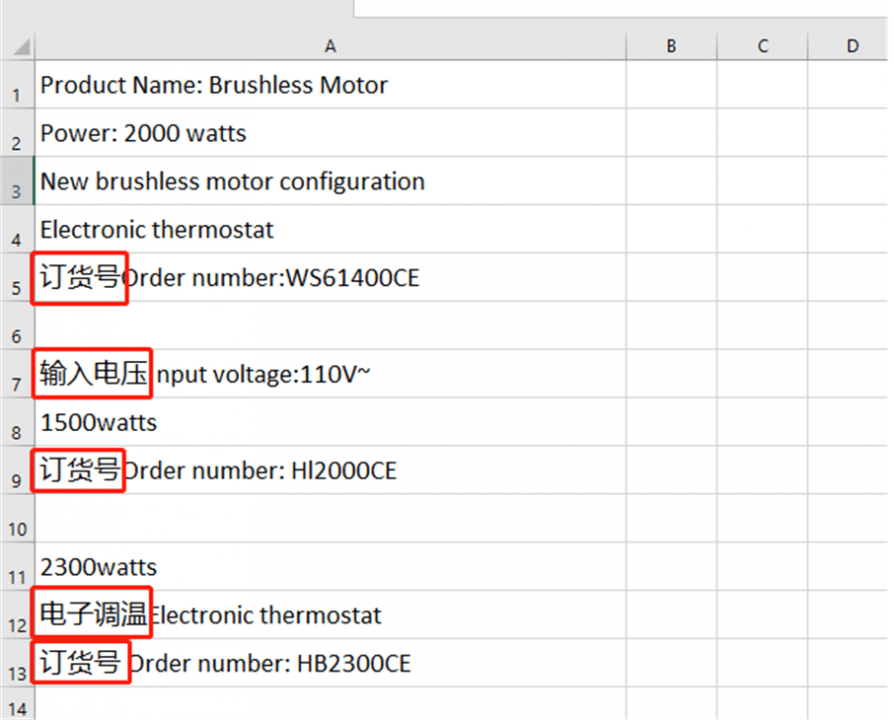Click the empty cell in row 6
The height and width of the screenshot is (720, 894).
[330, 325]
